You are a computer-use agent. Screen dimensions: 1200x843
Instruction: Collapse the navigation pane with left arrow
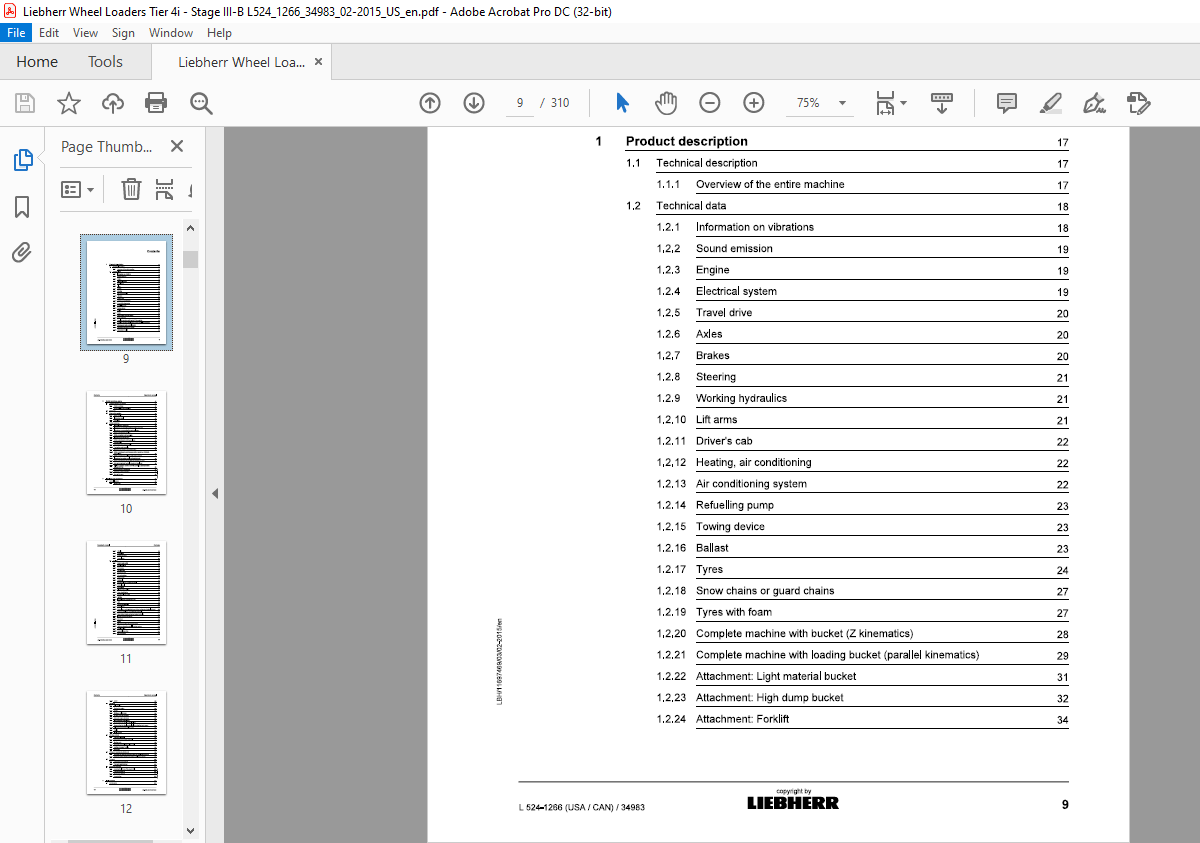[x=215, y=493]
